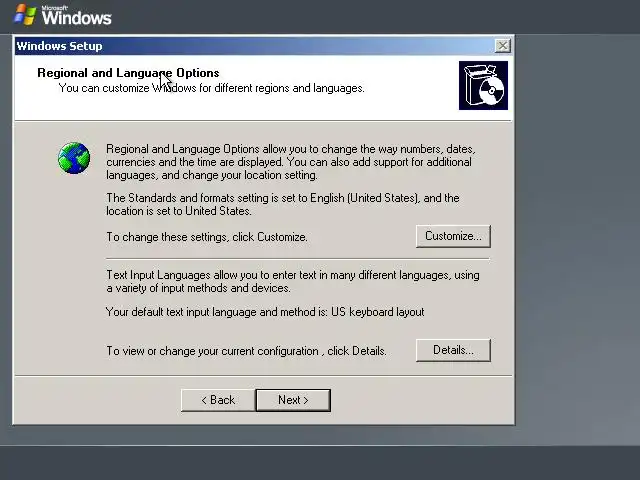640x480 pixels.
Task: Open the Details text input button
Action: (453, 350)
